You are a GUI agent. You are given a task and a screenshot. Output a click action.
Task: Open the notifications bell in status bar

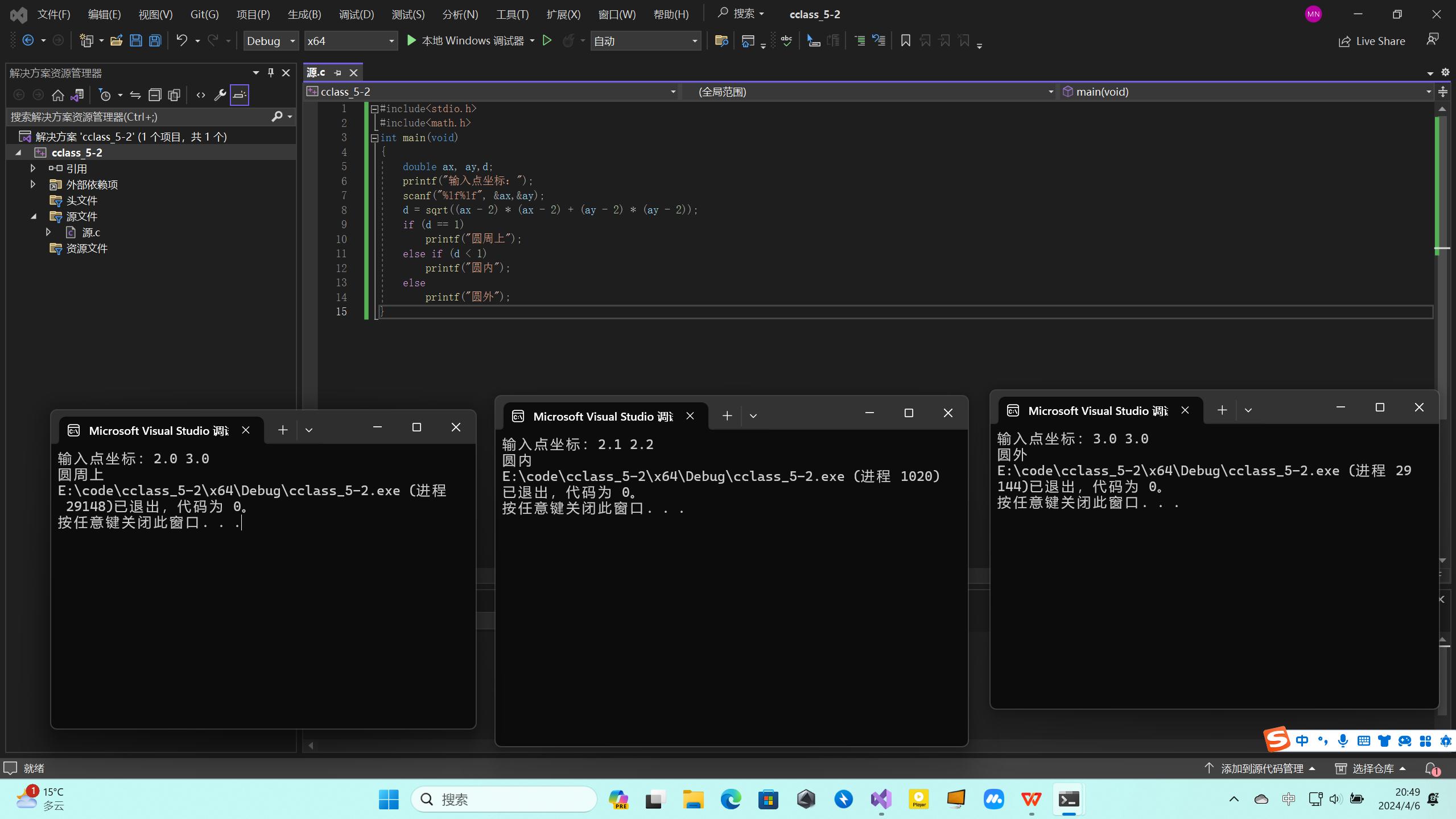[x=1432, y=769]
